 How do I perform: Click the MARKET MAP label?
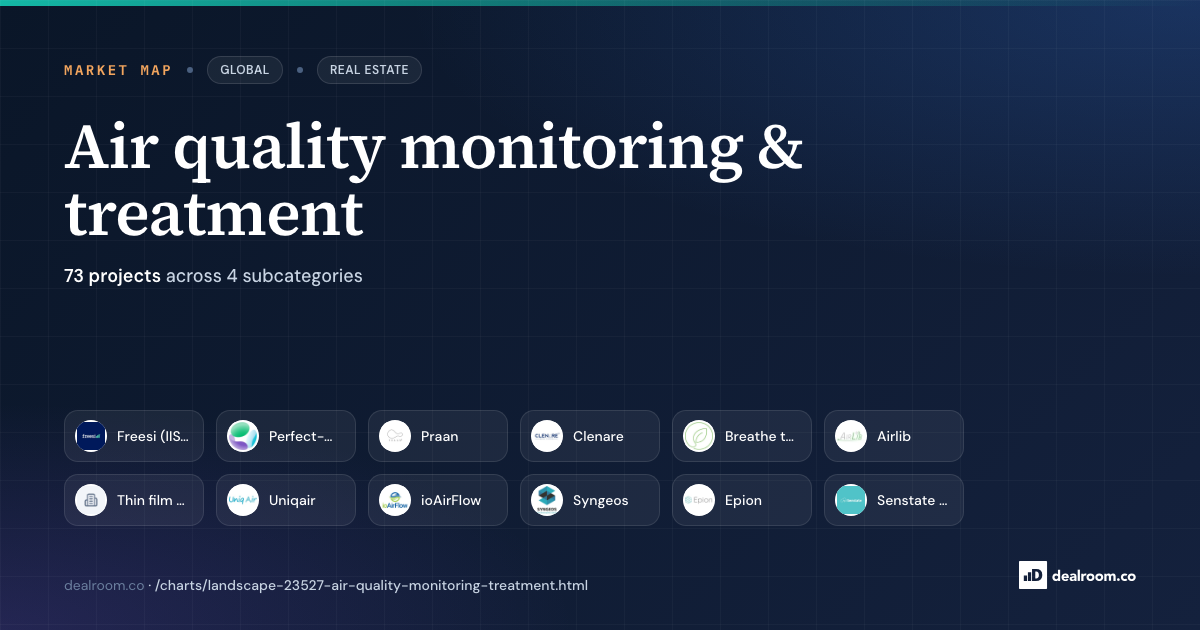click(118, 70)
